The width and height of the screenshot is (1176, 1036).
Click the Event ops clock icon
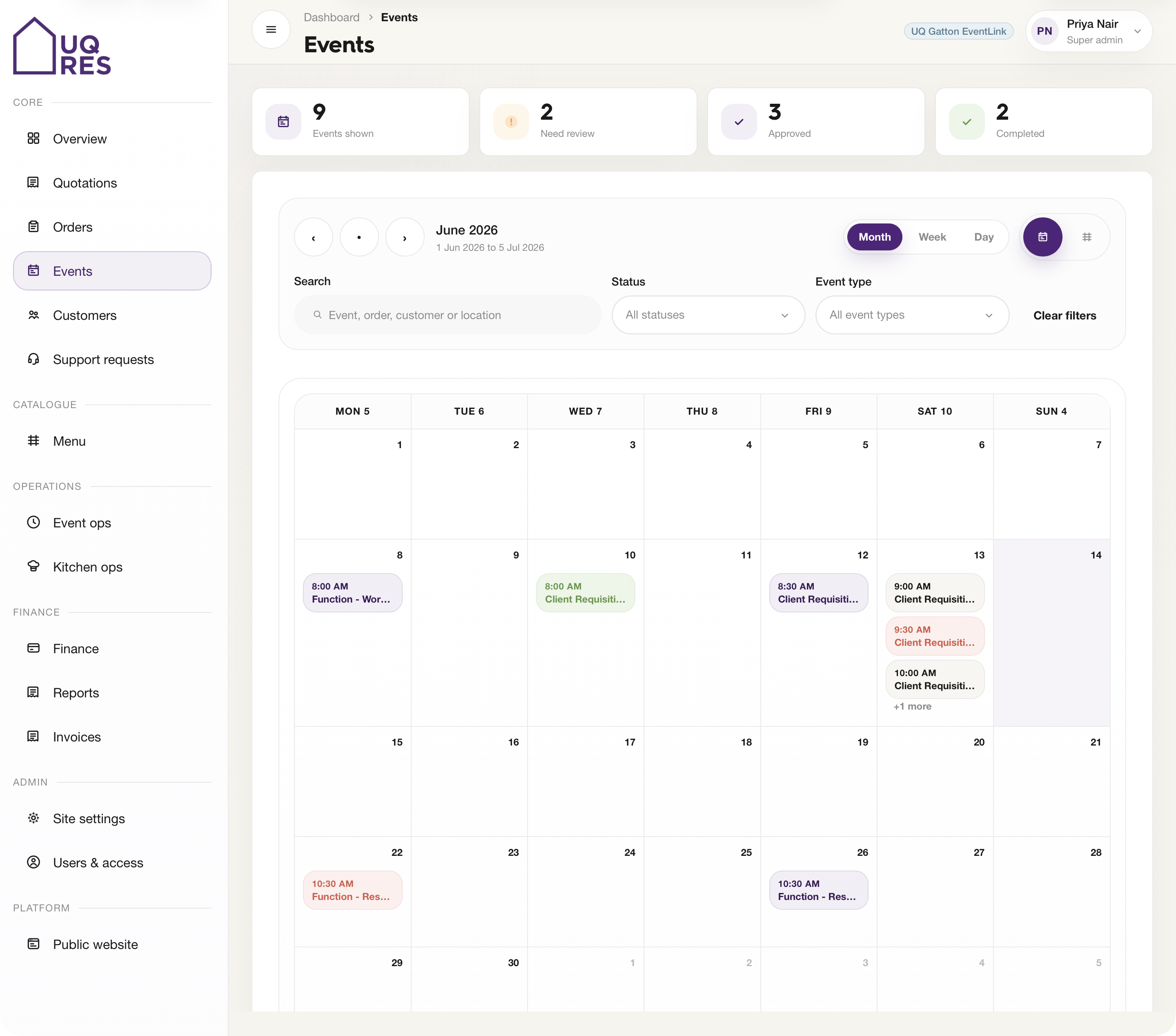(x=33, y=522)
